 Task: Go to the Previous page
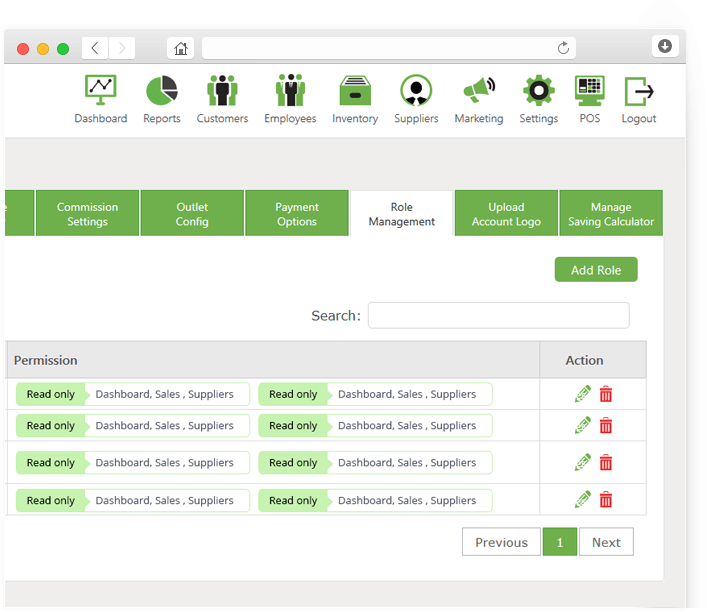[501, 542]
